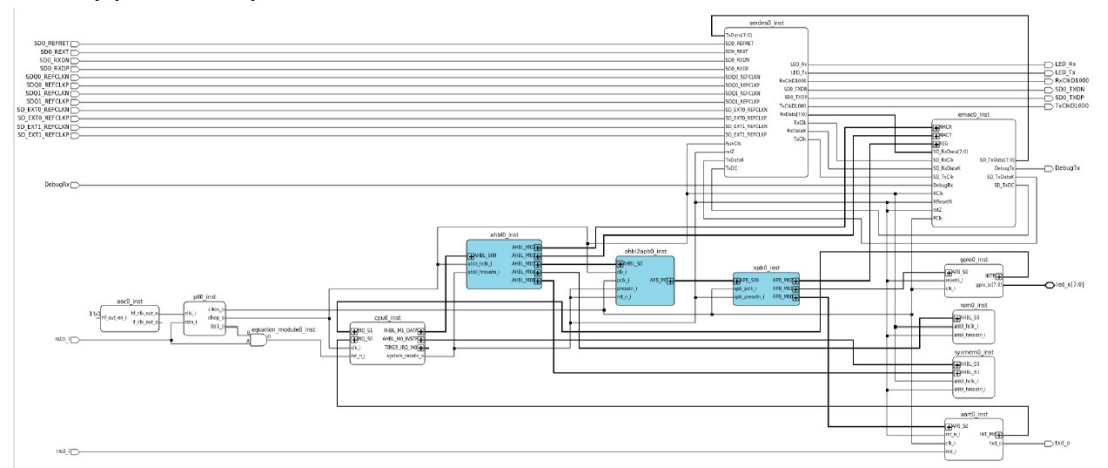
Task: Select the SD0_REFRET input port symbol
Action: [73, 44]
